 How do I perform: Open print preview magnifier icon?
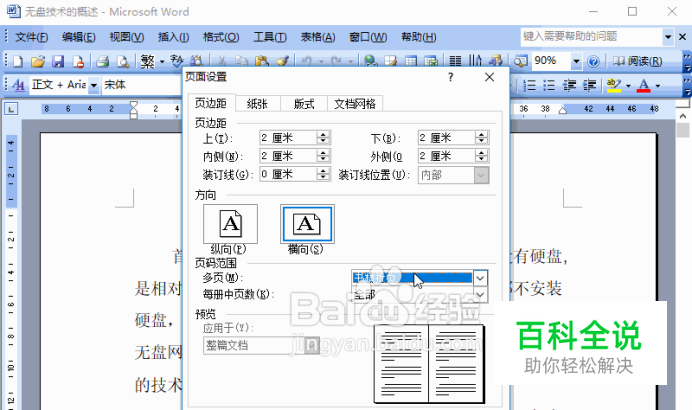point(123,61)
